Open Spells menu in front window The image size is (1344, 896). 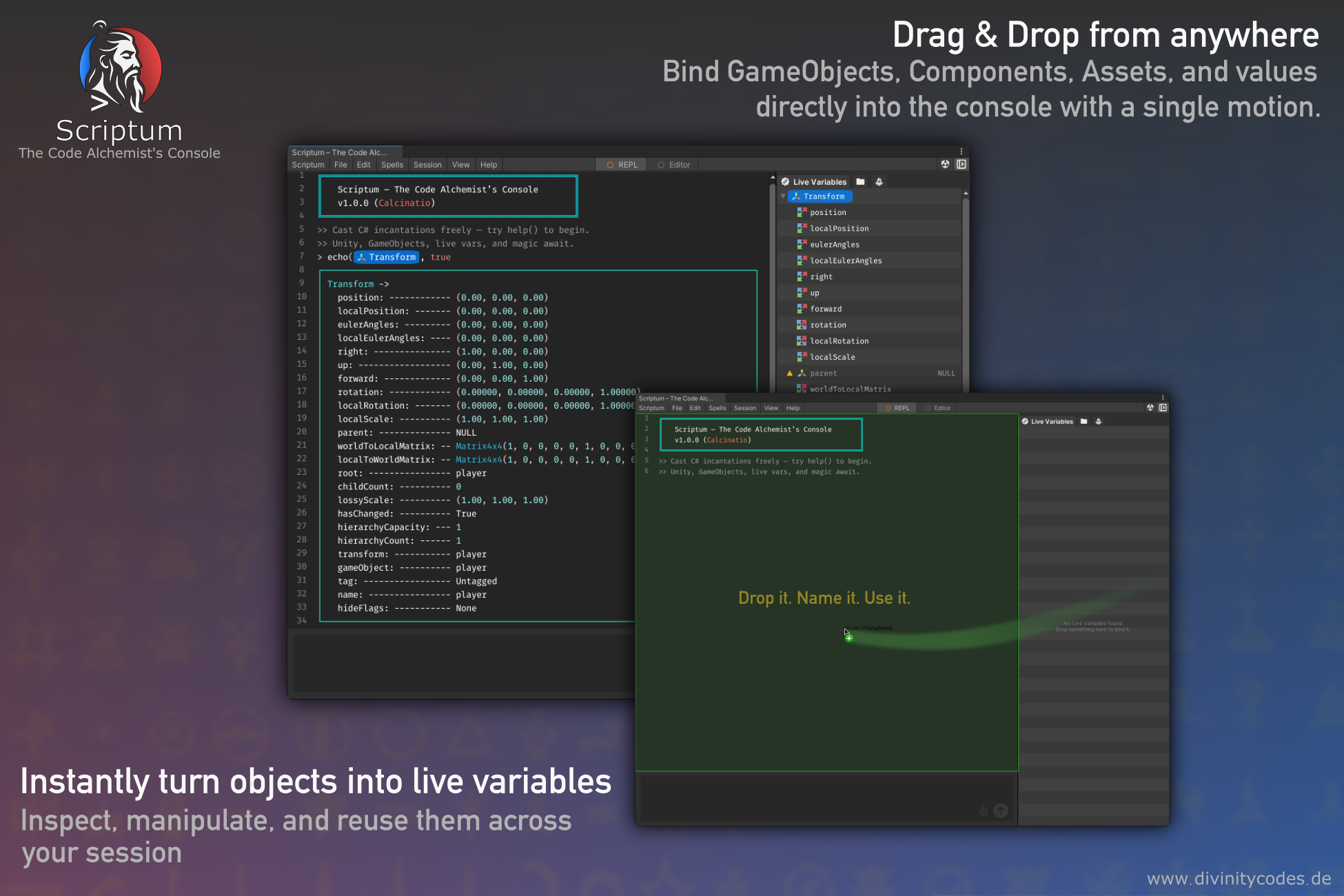click(x=717, y=408)
